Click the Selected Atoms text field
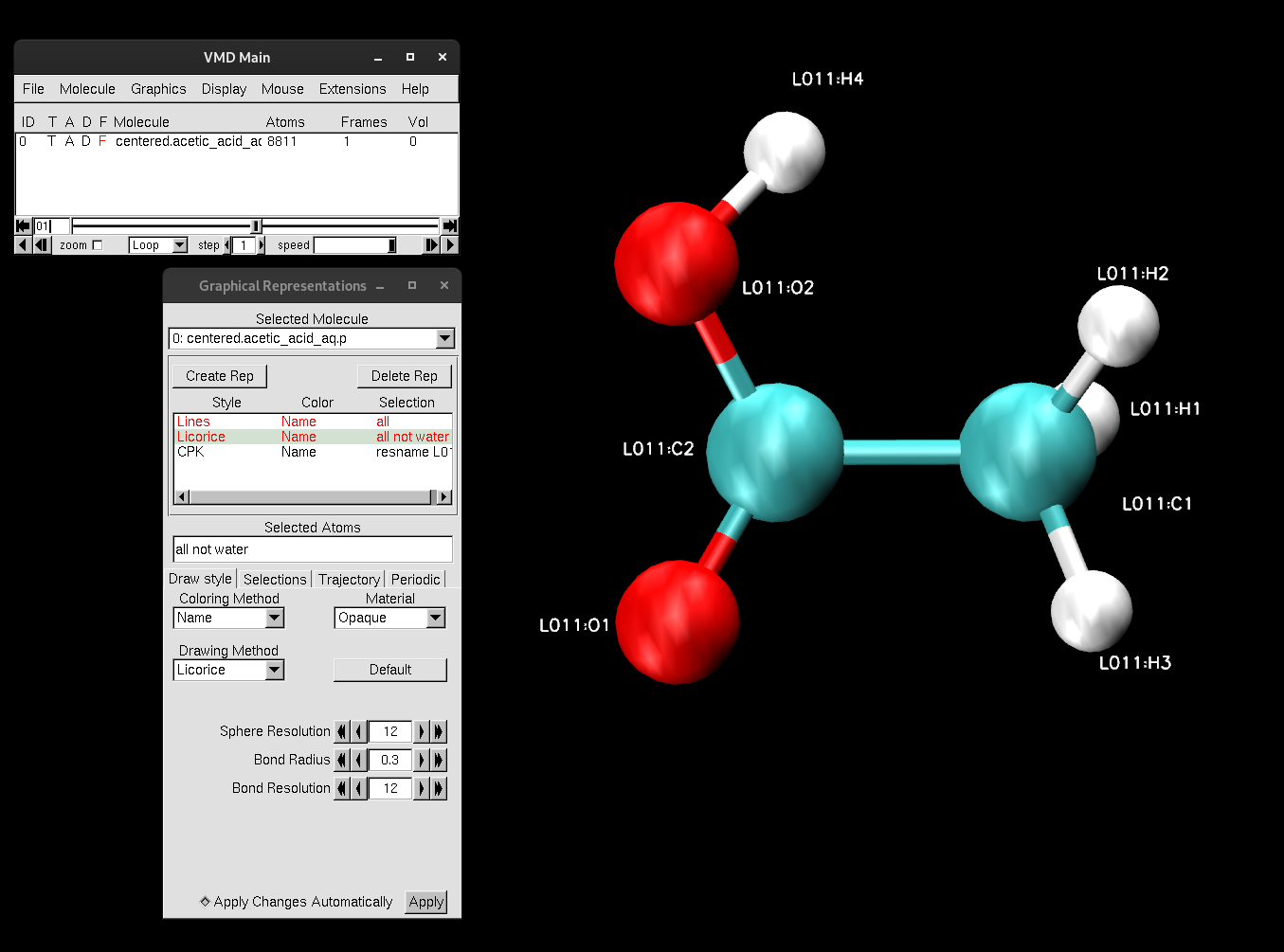 point(312,549)
